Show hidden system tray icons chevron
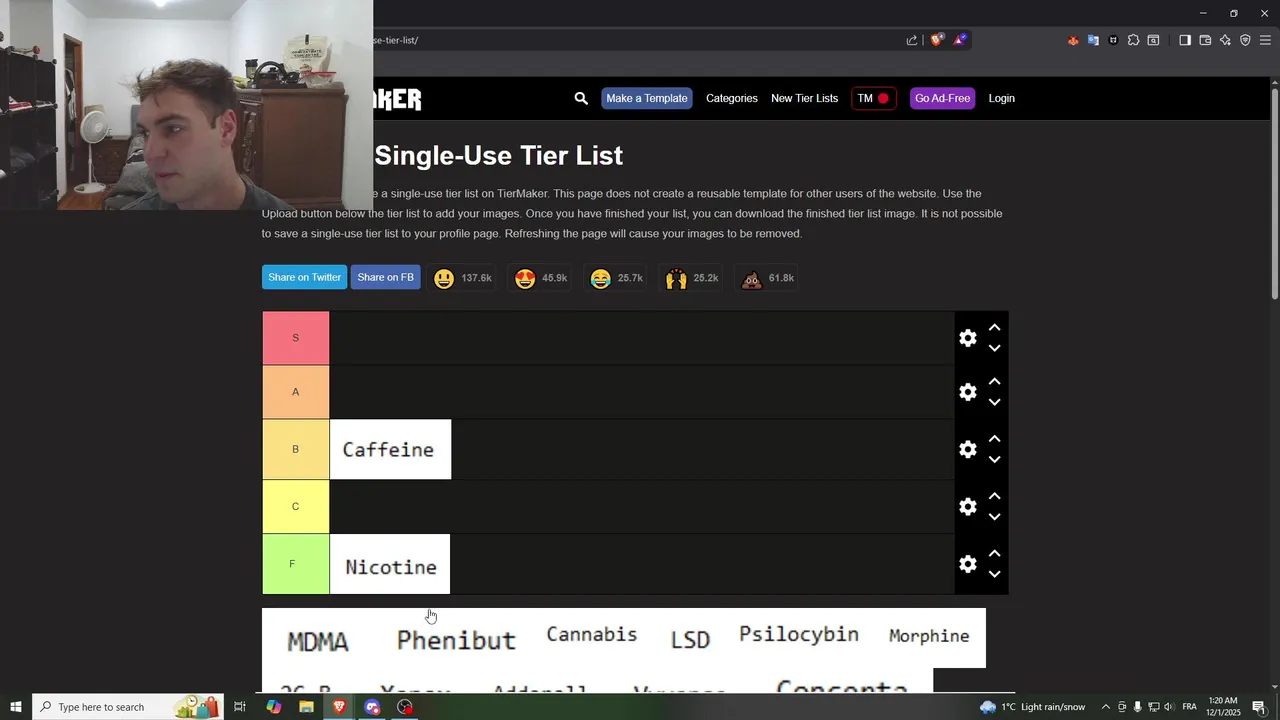The height and width of the screenshot is (720, 1280). 1105,707
